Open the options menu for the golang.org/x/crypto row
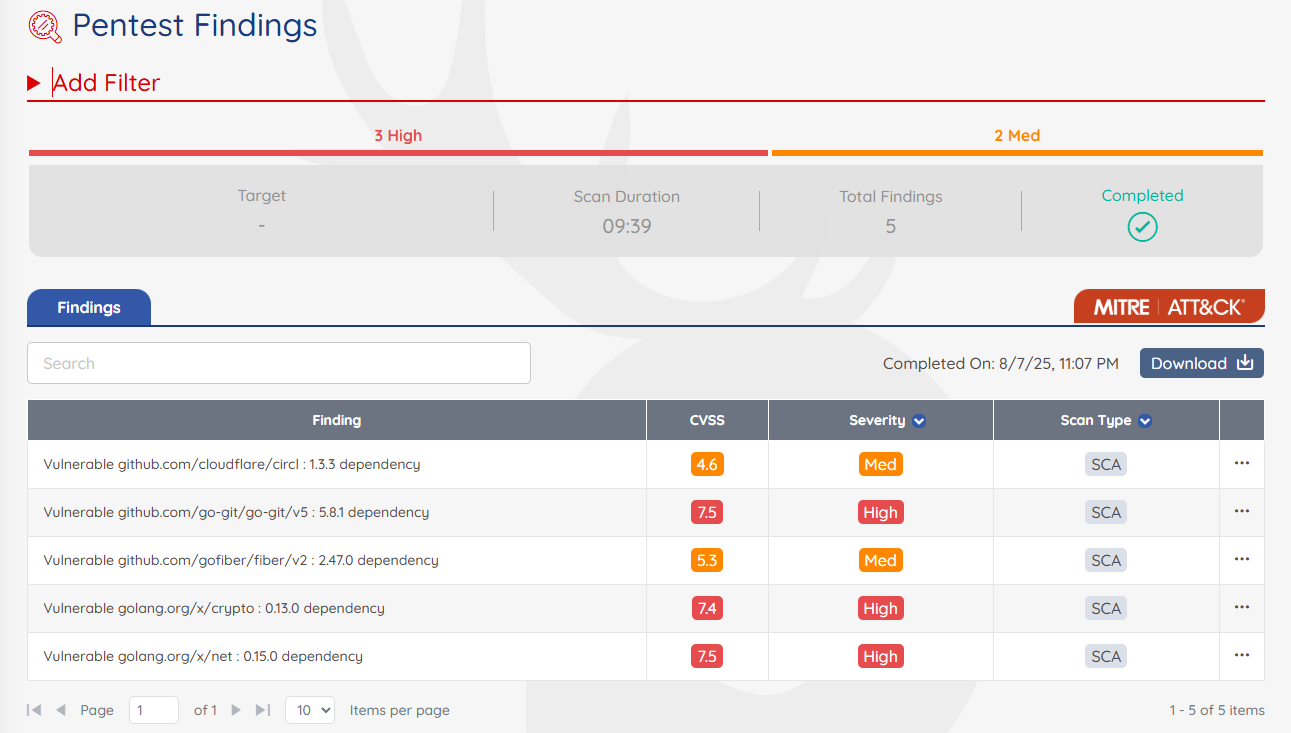The height and width of the screenshot is (733, 1291). 1242,607
